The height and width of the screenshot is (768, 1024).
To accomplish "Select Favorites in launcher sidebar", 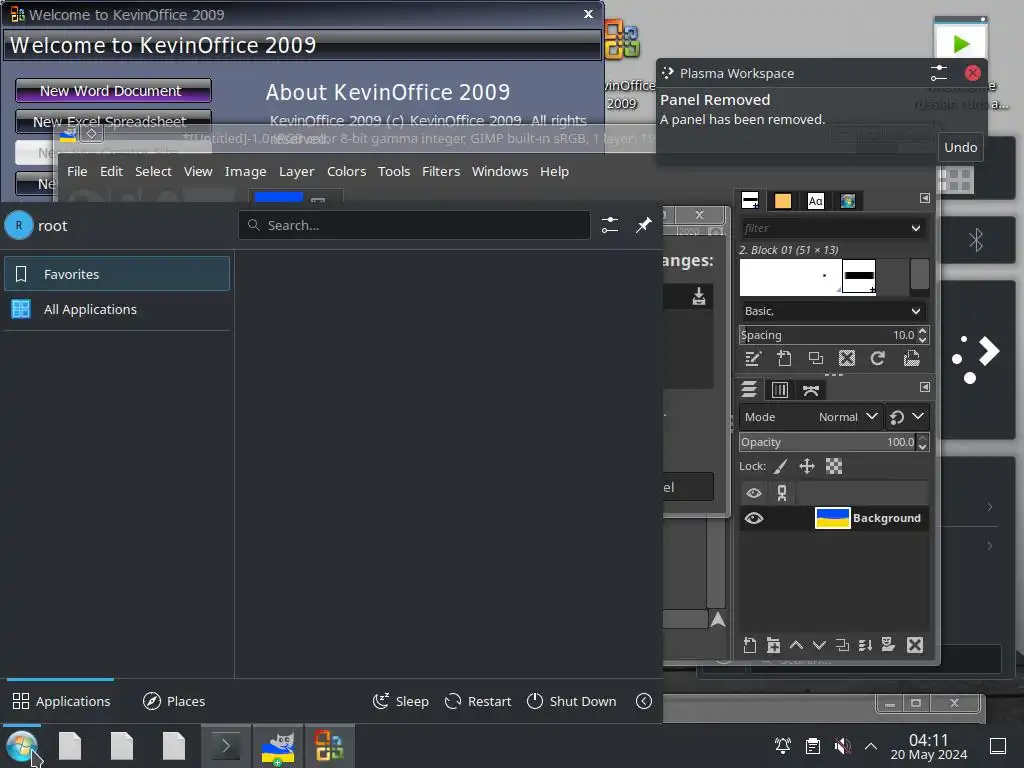I will [117, 274].
